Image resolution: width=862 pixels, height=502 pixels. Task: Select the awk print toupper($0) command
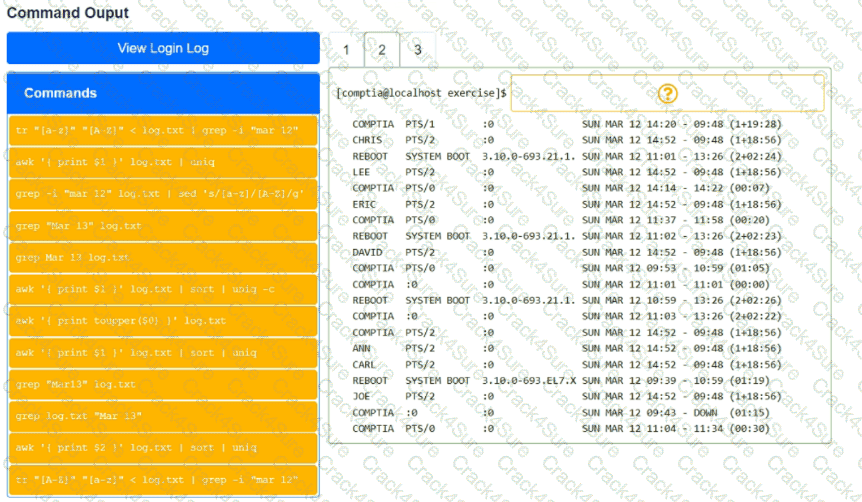click(163, 321)
